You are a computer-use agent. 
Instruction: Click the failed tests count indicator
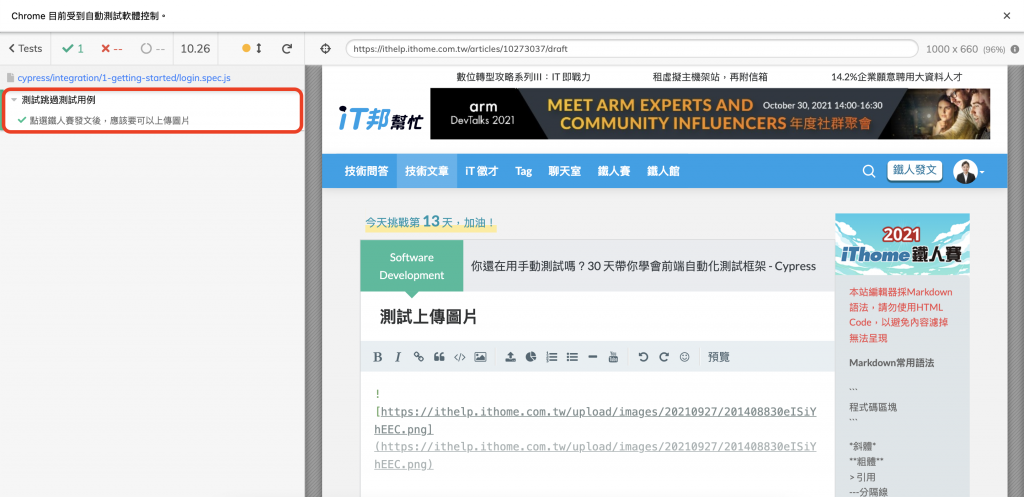[x=112, y=48]
